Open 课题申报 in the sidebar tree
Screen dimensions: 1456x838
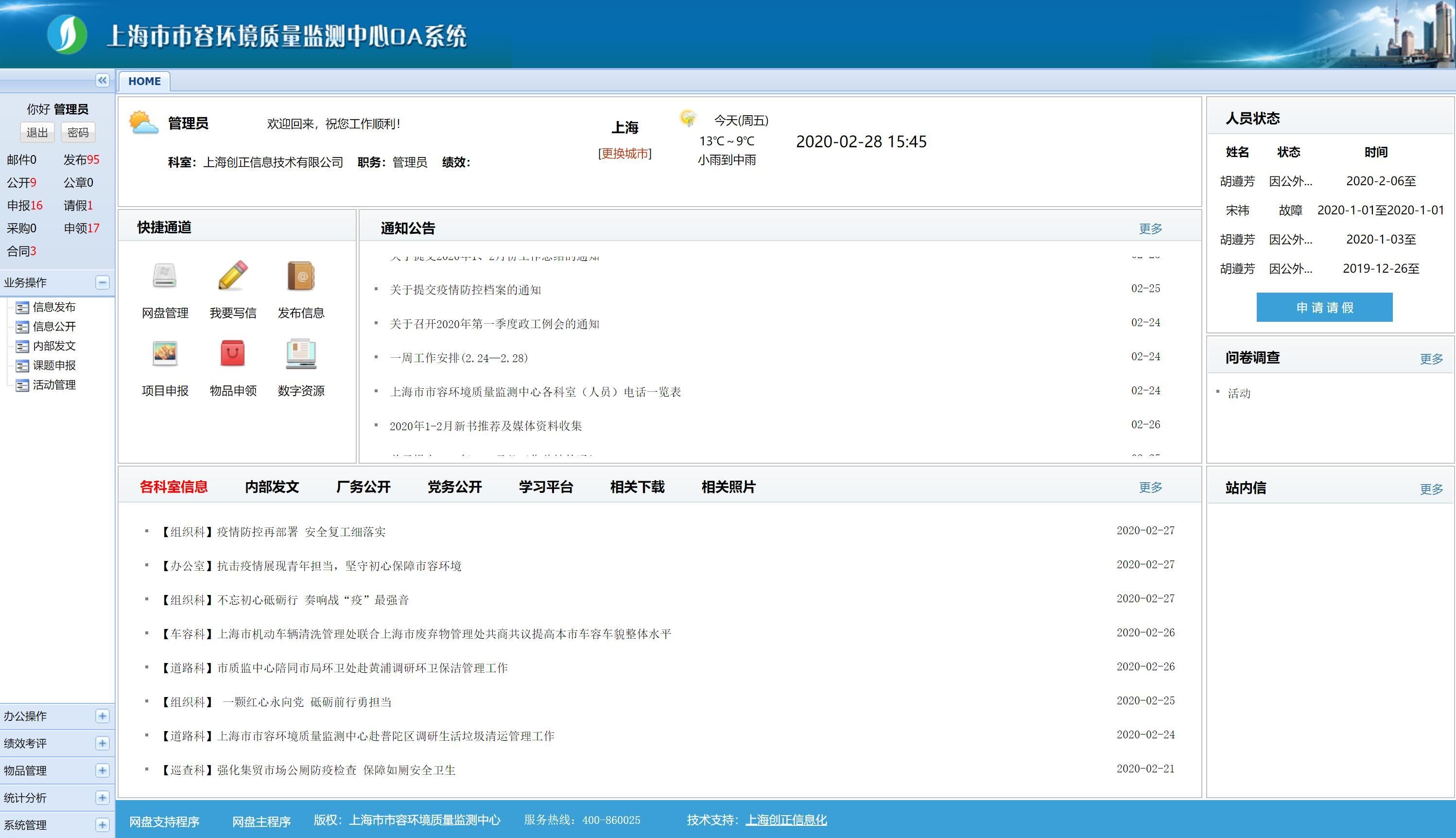click(x=54, y=366)
